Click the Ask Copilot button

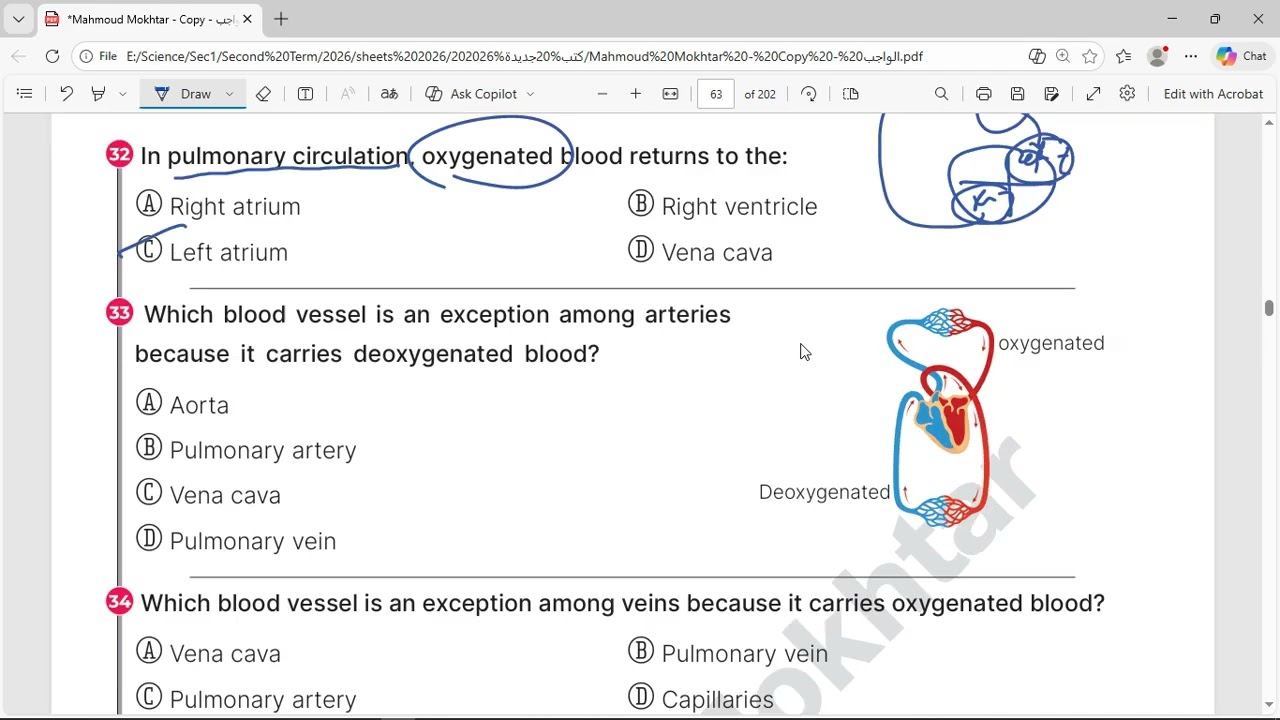point(472,94)
